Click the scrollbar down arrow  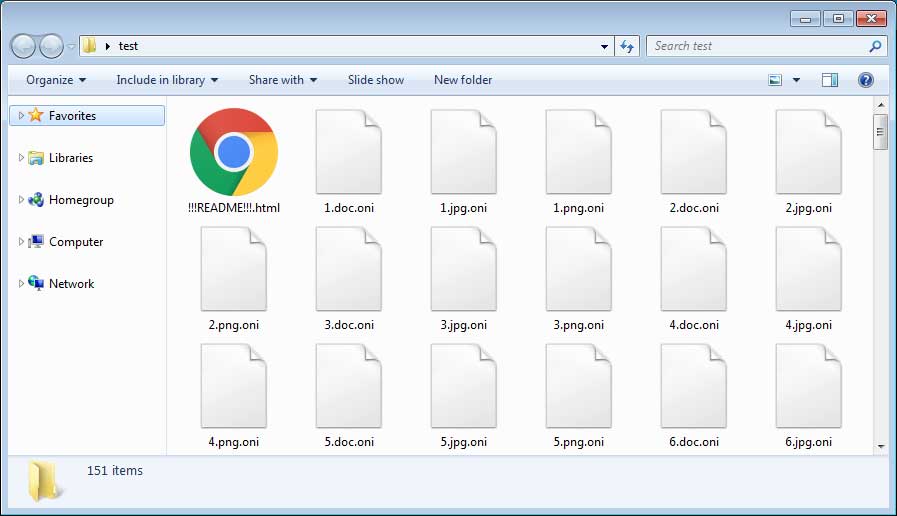pos(880,446)
